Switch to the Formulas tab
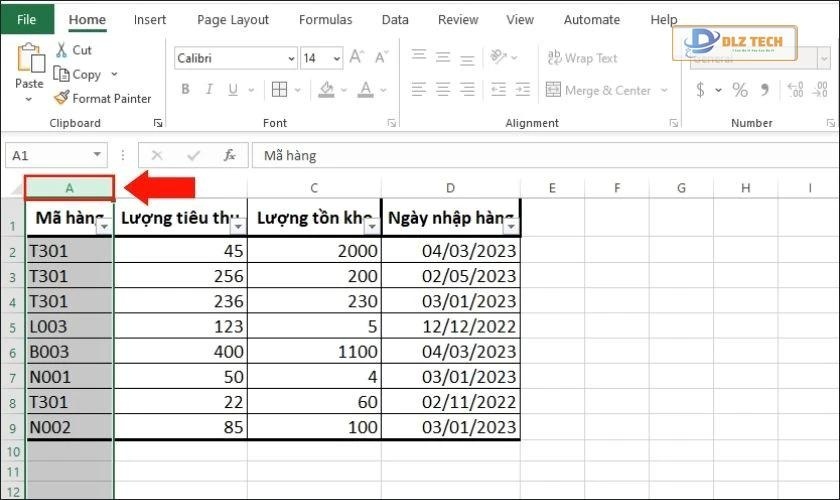This screenshot has height=500, width=840. point(326,20)
